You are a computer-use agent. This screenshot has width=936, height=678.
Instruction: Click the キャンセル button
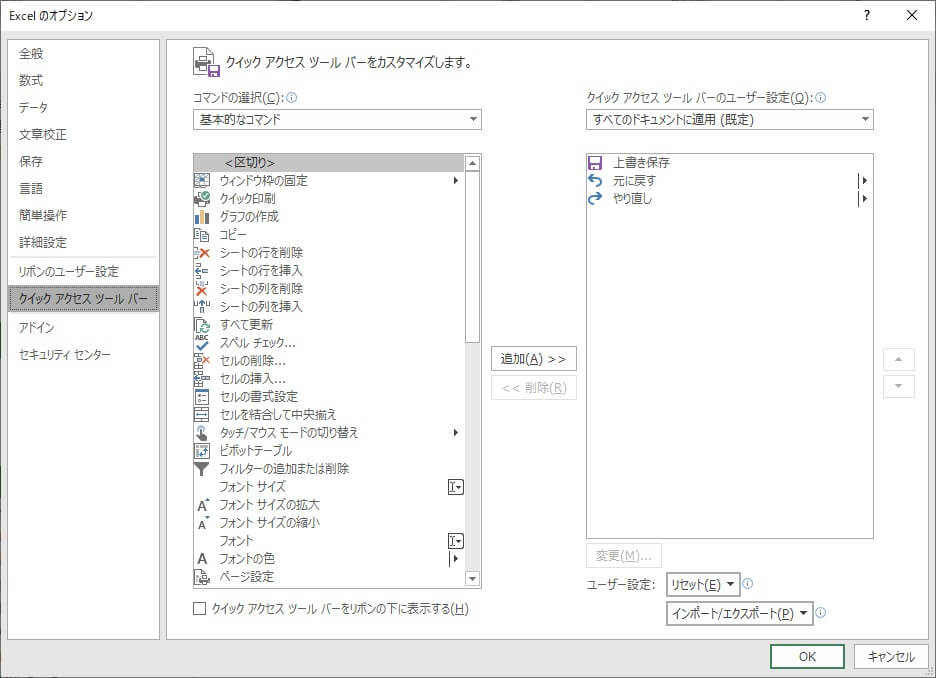pyautogui.click(x=891, y=657)
